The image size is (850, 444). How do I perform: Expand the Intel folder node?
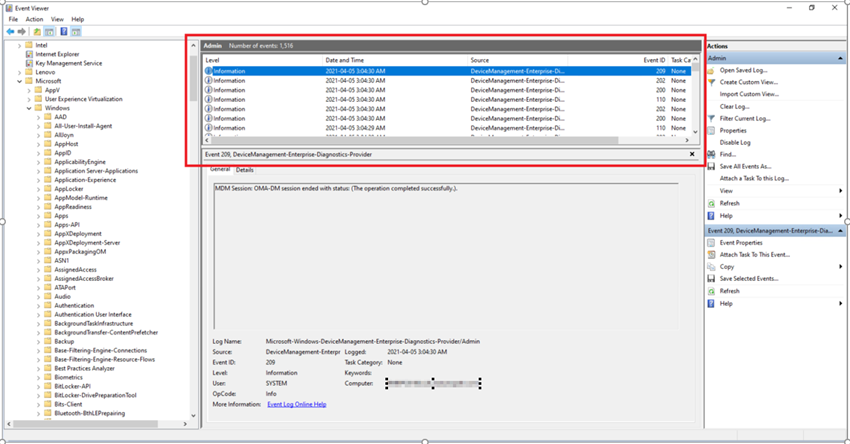[x=20, y=46]
